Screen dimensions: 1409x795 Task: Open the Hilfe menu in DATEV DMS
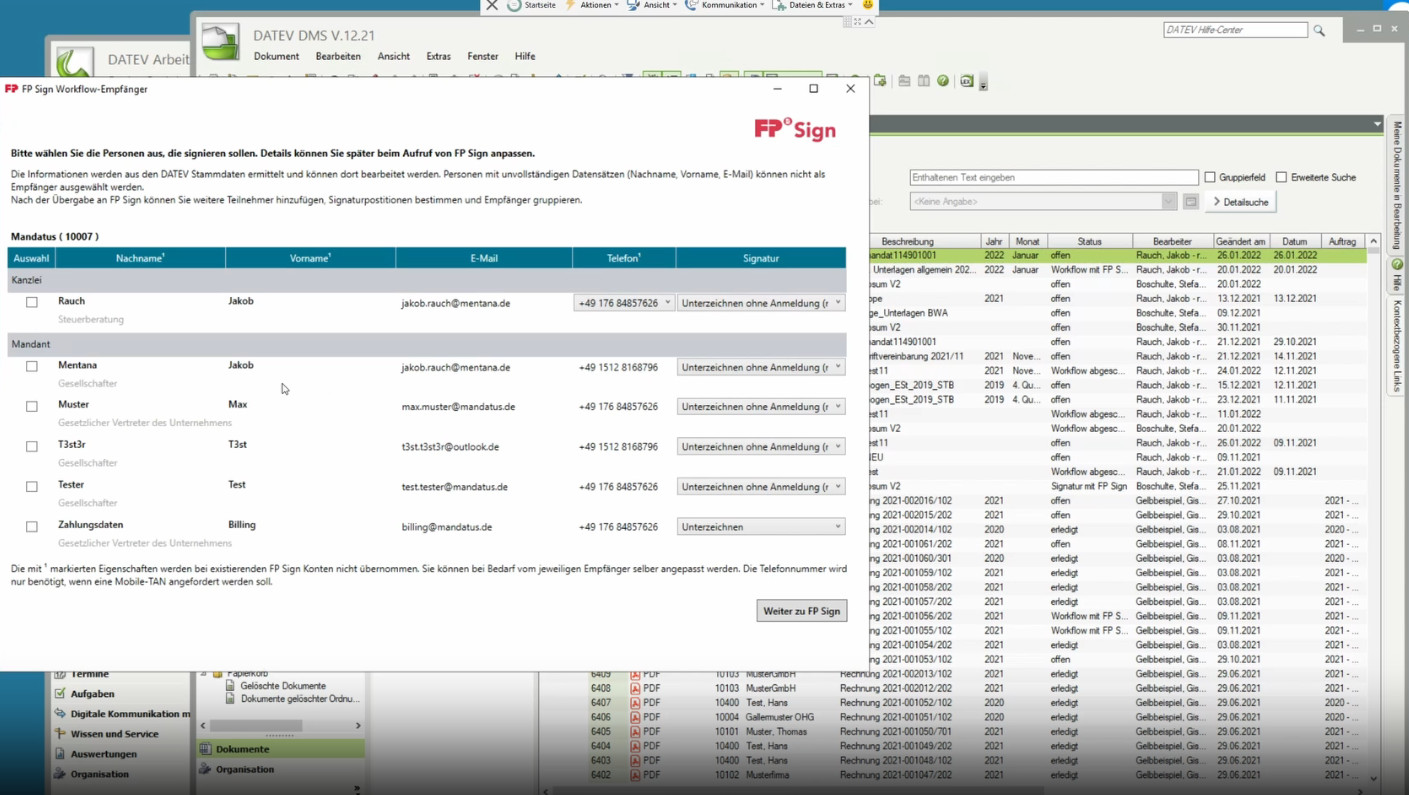[x=525, y=56]
